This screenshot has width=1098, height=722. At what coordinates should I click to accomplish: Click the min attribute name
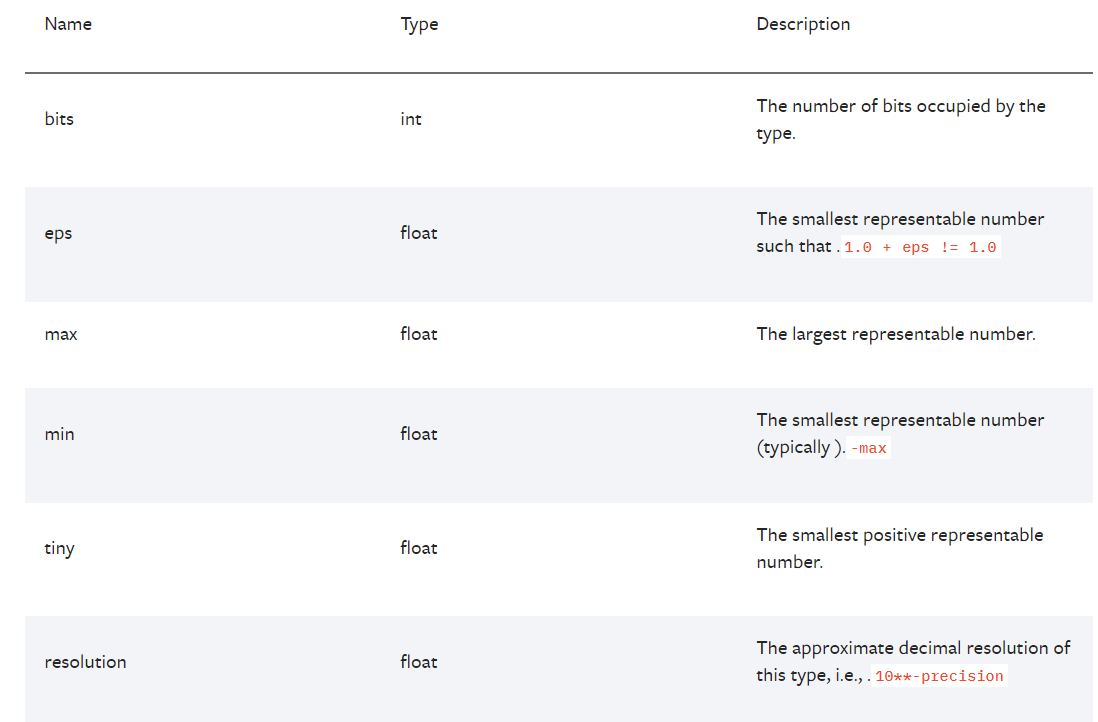coord(59,434)
